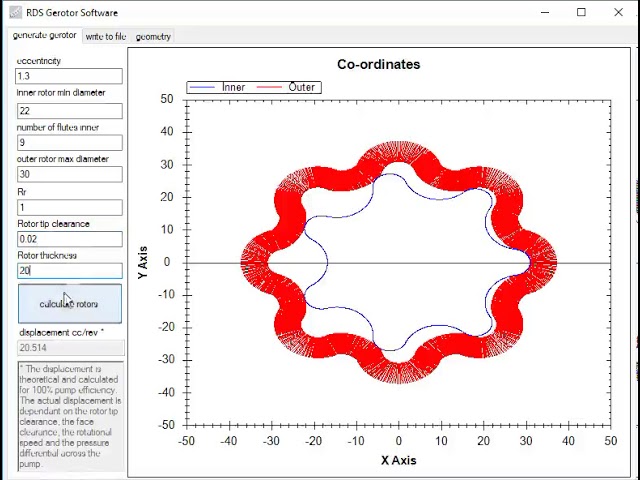Click the 'Inner' legend label

(x=233, y=87)
